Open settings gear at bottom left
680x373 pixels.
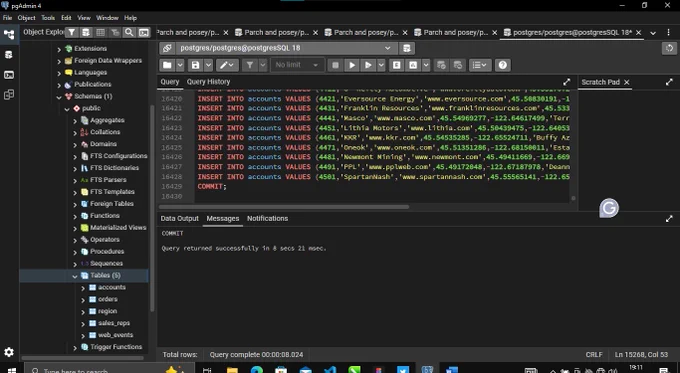(x=9, y=352)
